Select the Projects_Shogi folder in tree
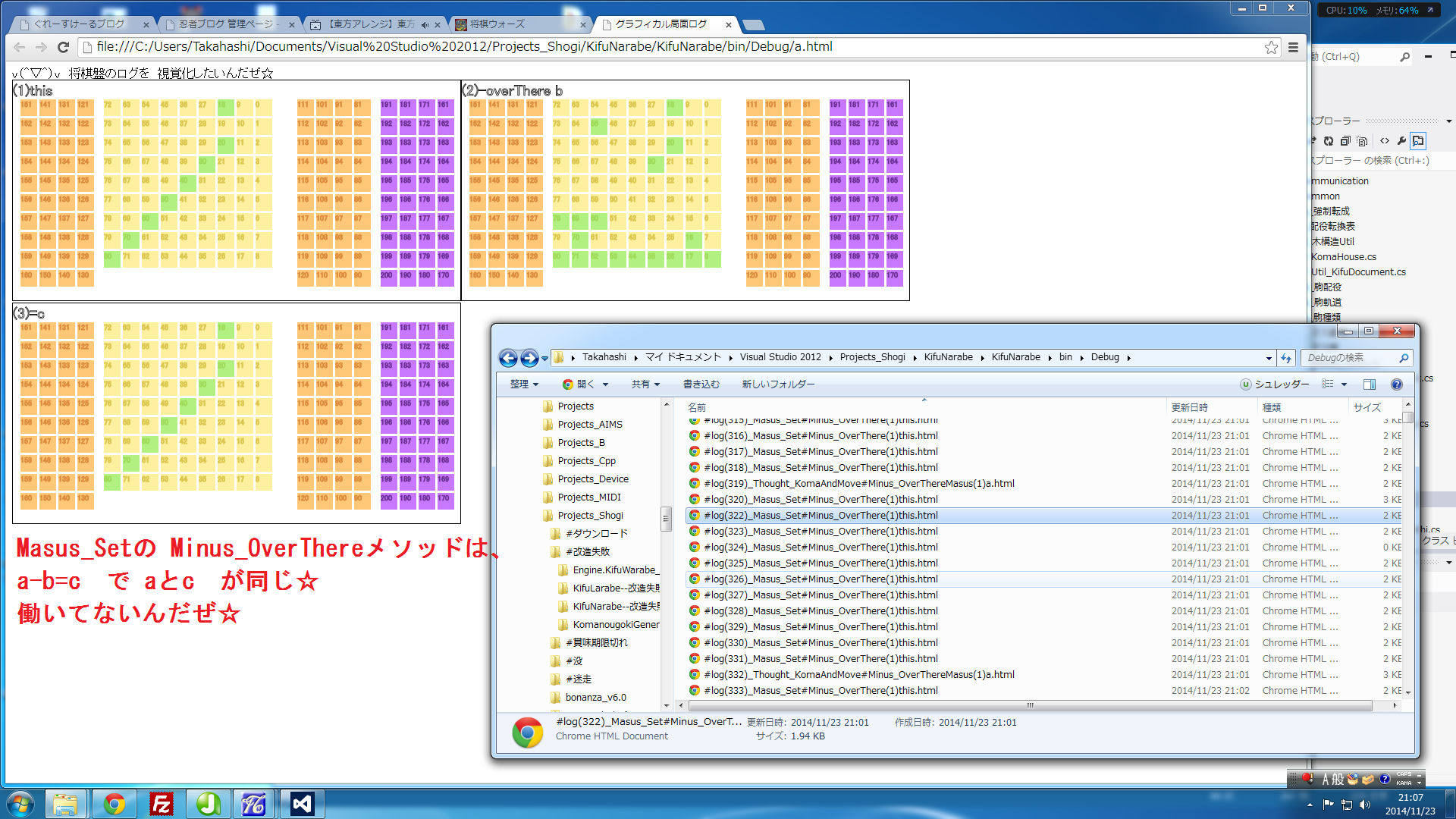 click(x=590, y=516)
